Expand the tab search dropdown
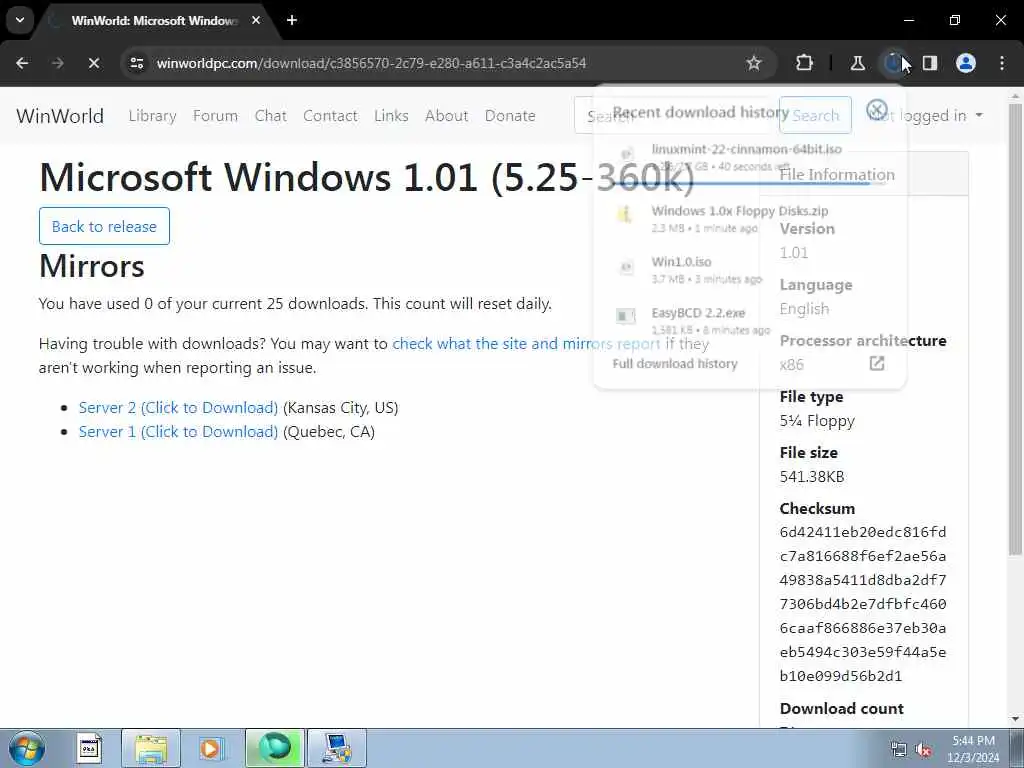Screen dimensions: 1024x768 (20, 20)
